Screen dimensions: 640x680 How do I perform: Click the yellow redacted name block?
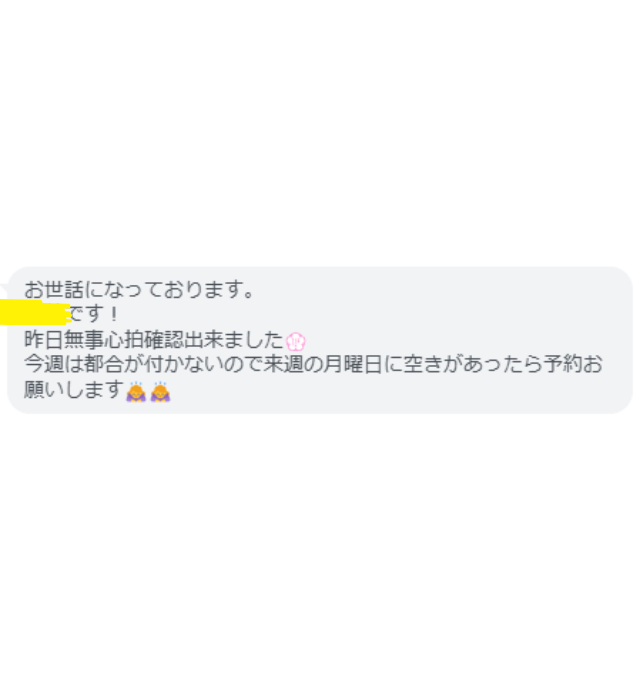[35, 312]
